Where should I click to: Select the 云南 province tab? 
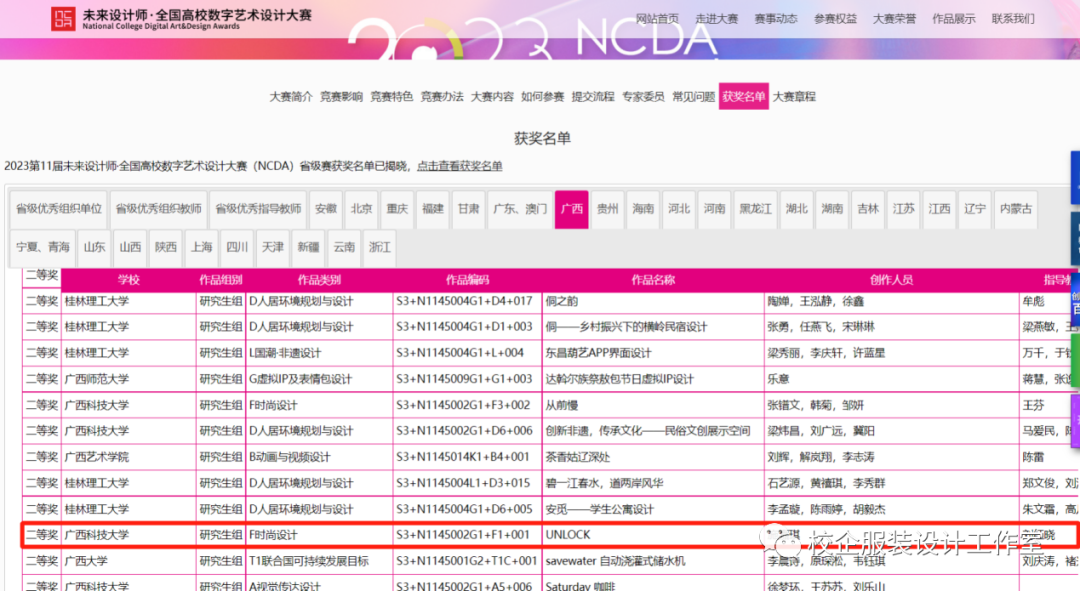tap(344, 247)
